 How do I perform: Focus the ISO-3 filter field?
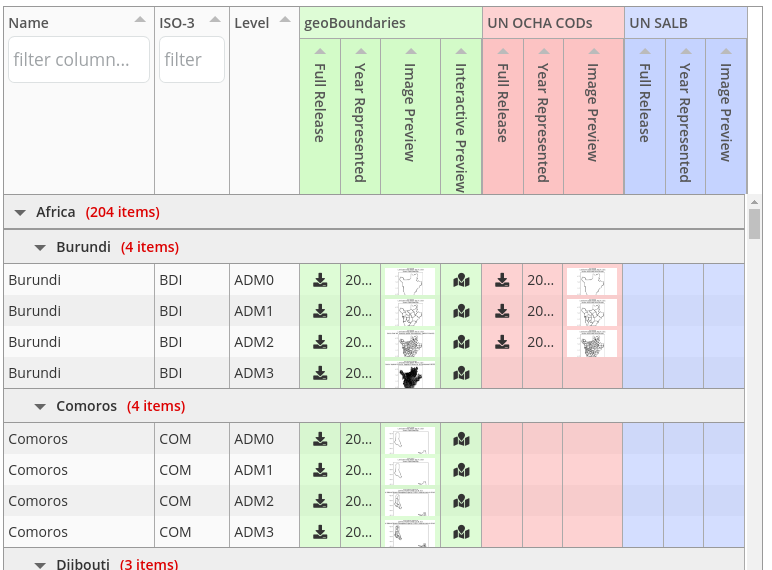pos(192,60)
